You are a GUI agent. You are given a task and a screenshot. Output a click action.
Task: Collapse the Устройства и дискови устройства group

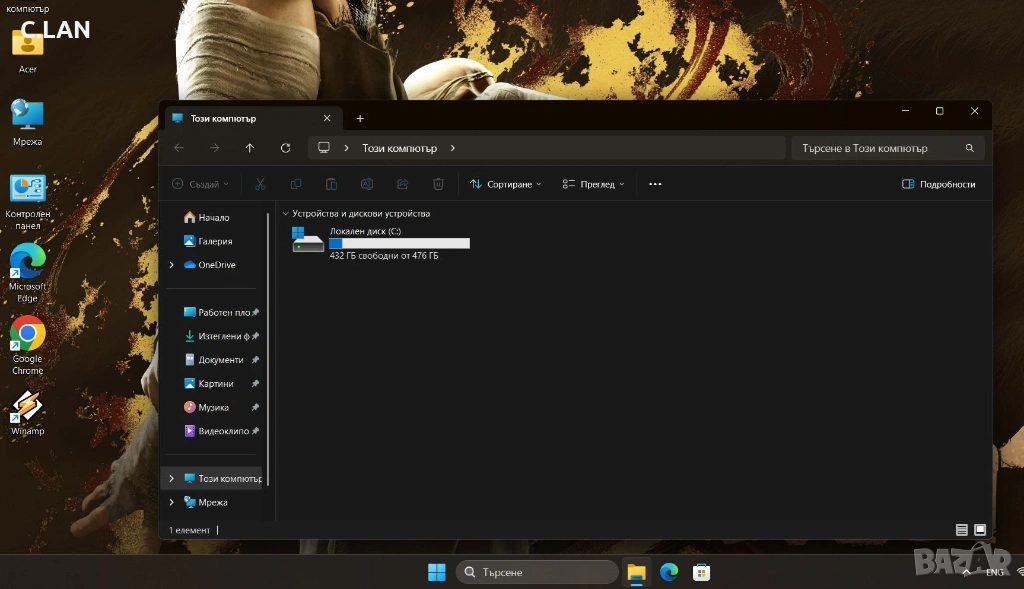[x=286, y=214]
